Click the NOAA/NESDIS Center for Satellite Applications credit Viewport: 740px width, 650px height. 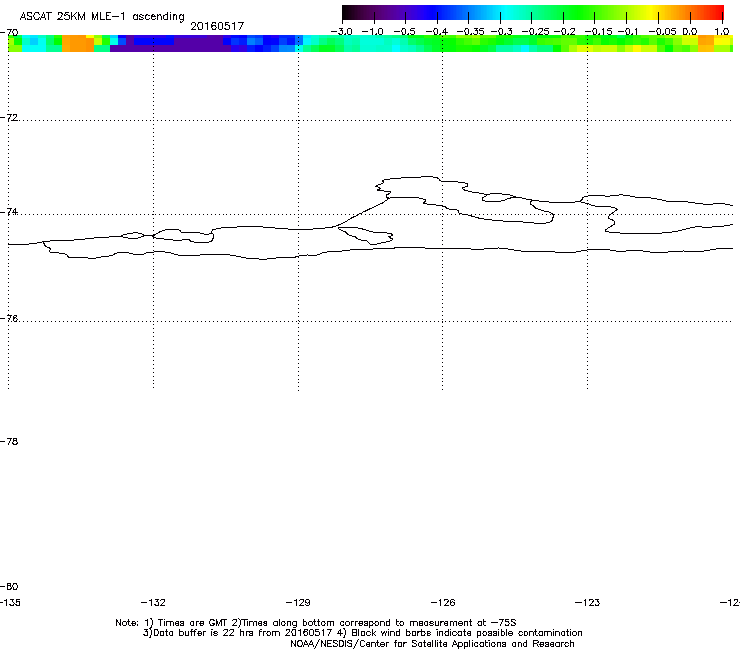[x=432, y=643]
